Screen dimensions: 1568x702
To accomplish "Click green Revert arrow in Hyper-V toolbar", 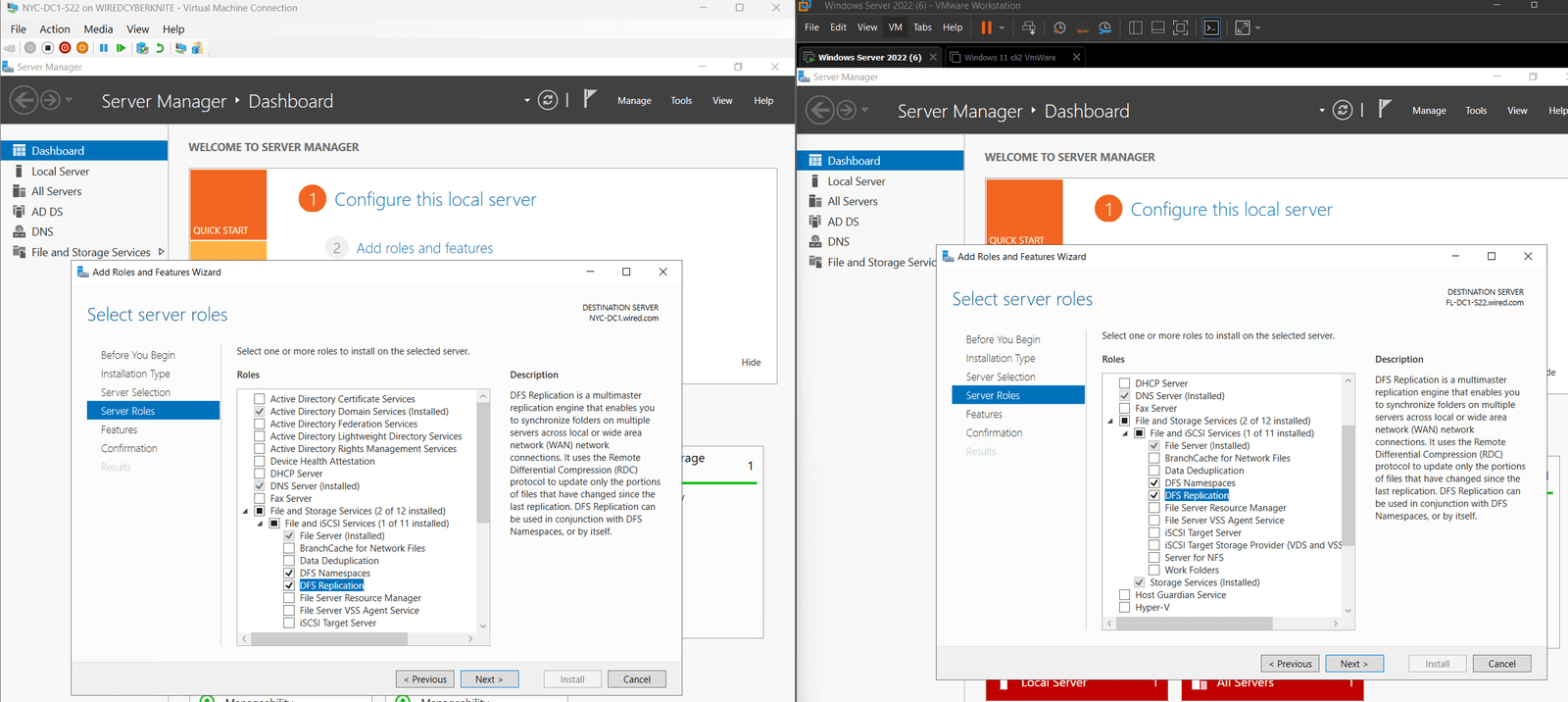I will tap(160, 47).
